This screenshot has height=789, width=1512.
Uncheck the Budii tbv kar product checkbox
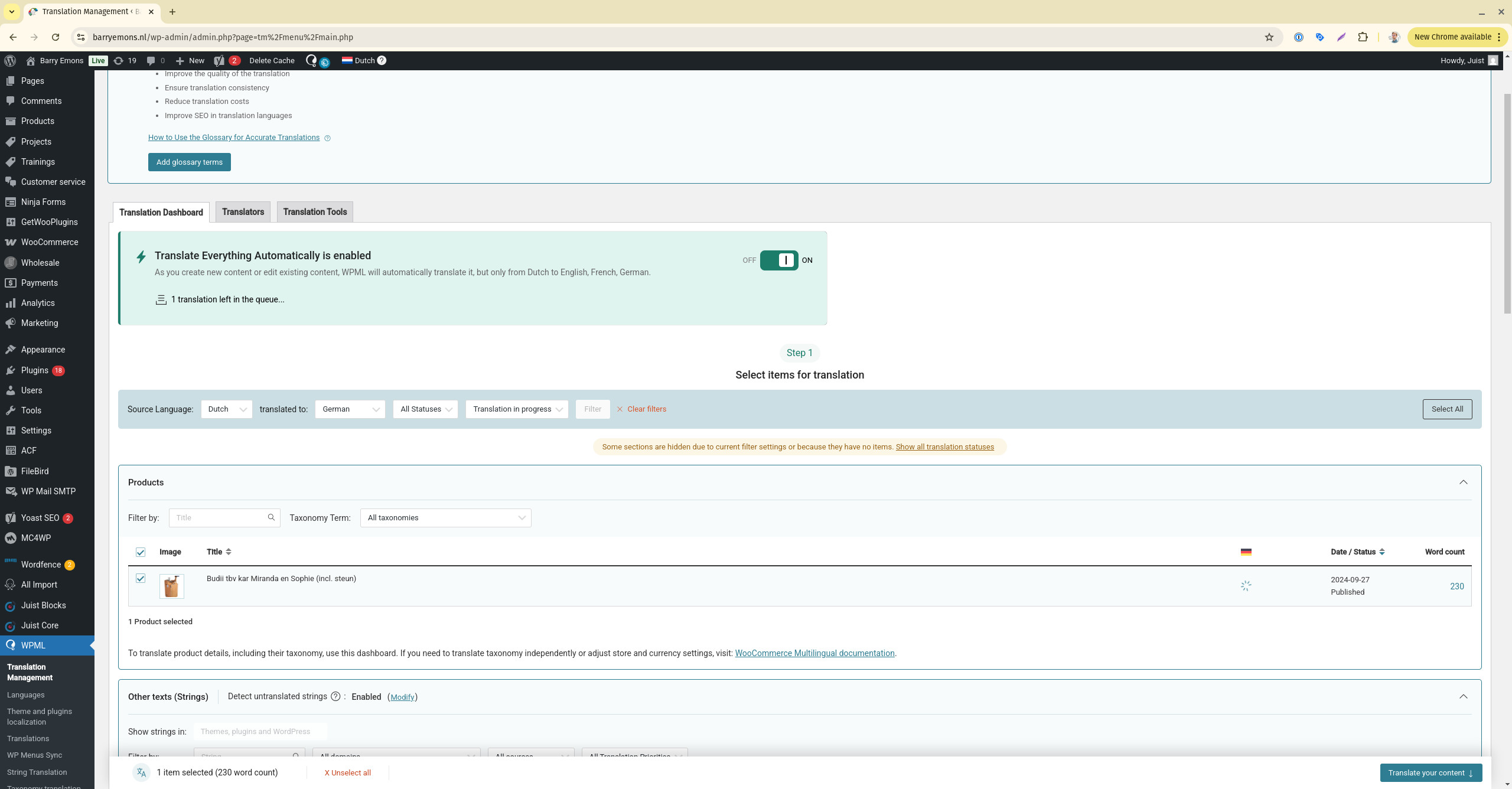[x=141, y=579]
